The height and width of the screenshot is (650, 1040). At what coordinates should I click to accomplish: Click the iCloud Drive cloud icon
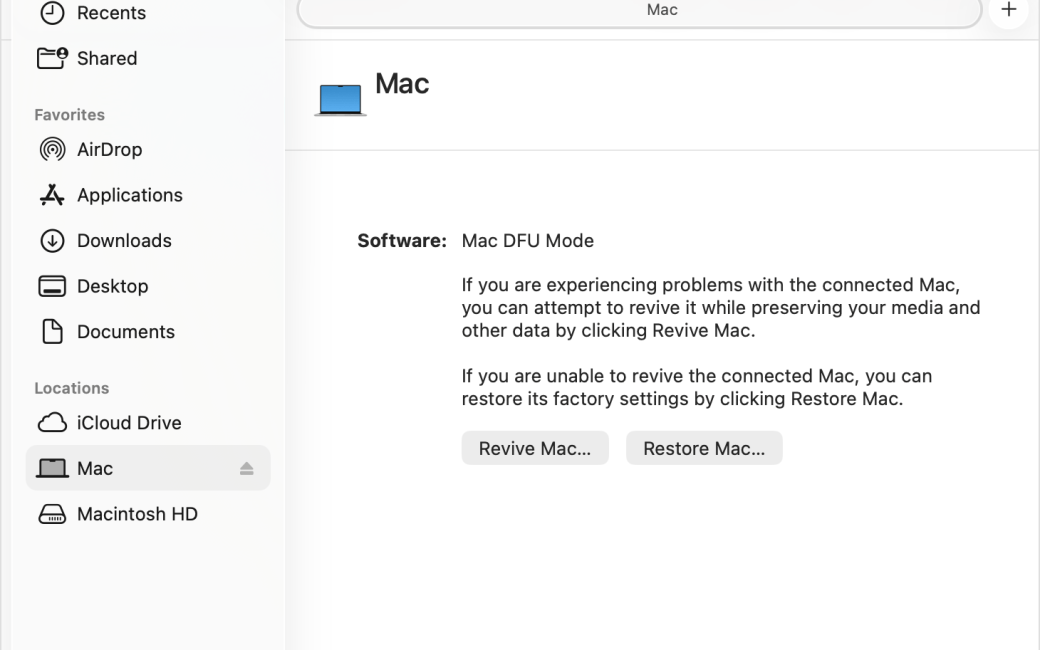[x=52, y=422]
